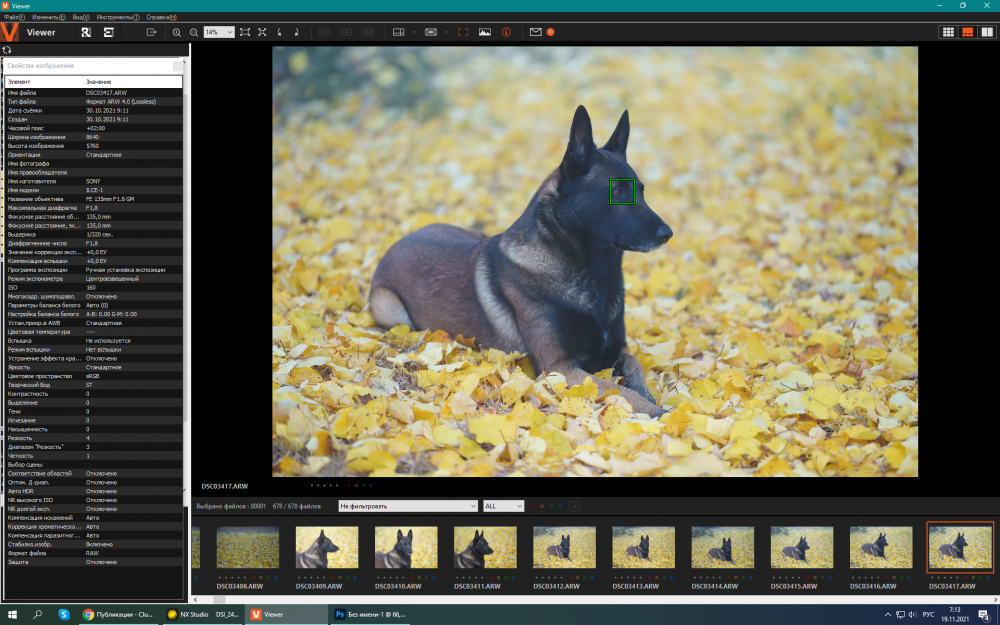Toggle yellow label filter in filter bar
Screen dimensions: 1000x625
point(542,506)
